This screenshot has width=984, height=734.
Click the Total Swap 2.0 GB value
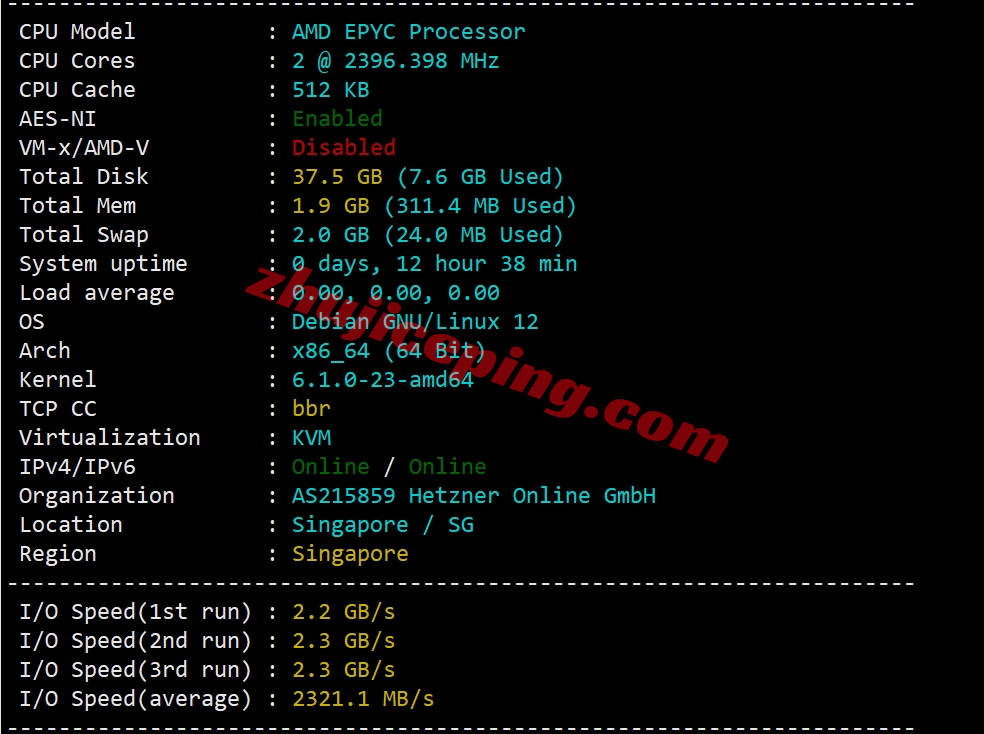[x=331, y=235]
